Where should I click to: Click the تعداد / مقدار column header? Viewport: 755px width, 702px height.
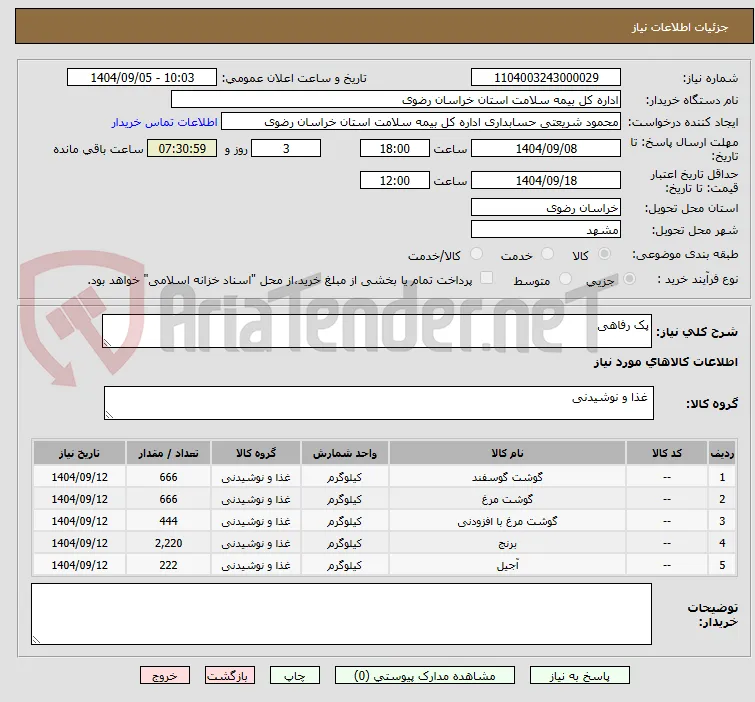tap(169, 453)
